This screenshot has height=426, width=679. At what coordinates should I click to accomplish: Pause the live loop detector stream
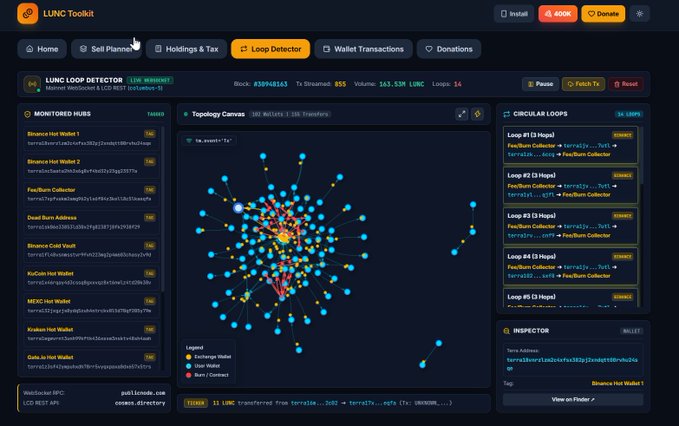(540, 84)
